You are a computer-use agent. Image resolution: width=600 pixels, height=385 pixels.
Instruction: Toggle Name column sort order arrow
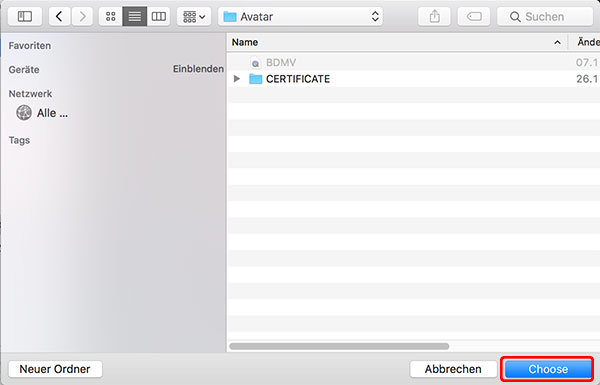pyautogui.click(x=558, y=42)
